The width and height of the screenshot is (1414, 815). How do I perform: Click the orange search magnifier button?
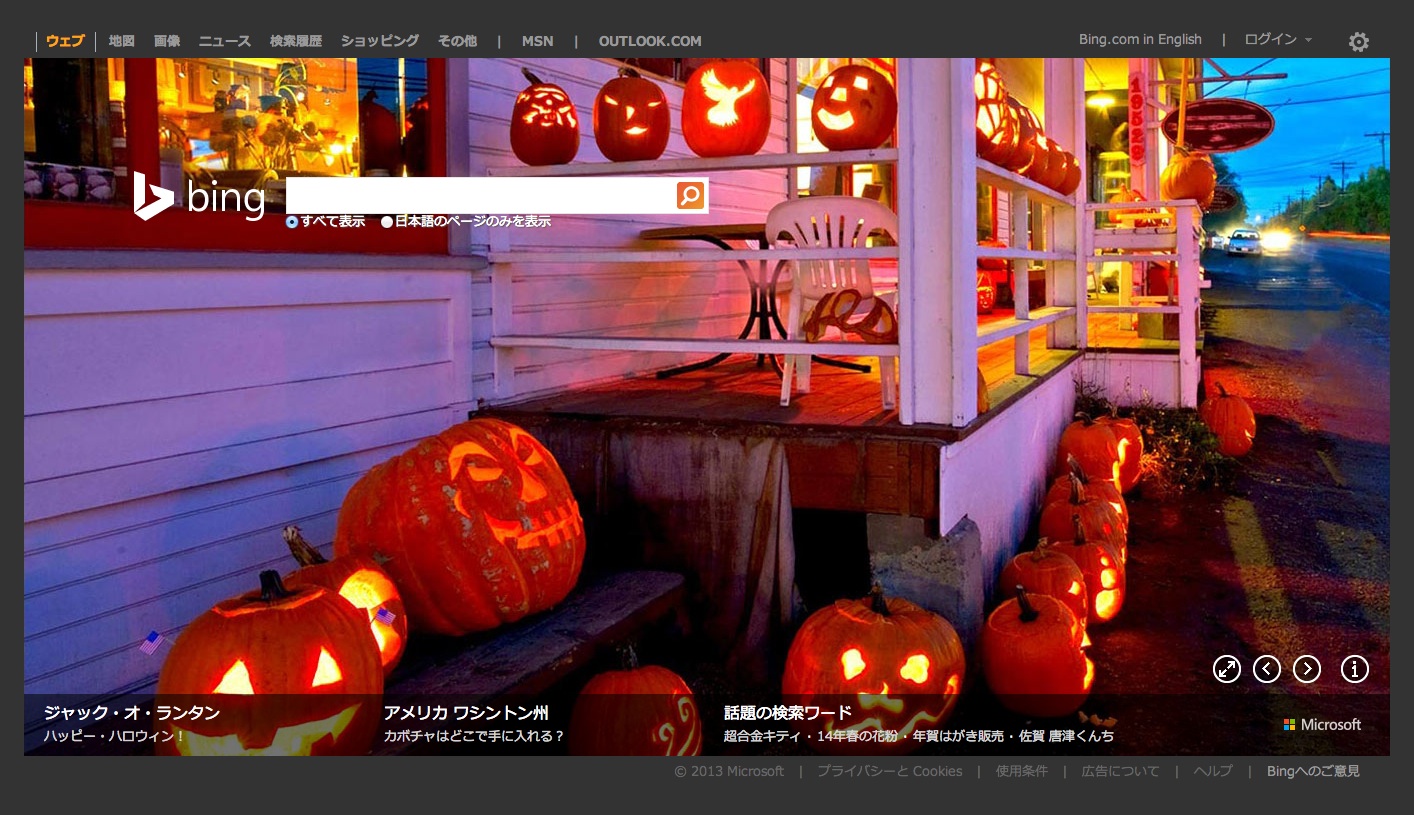[690, 195]
